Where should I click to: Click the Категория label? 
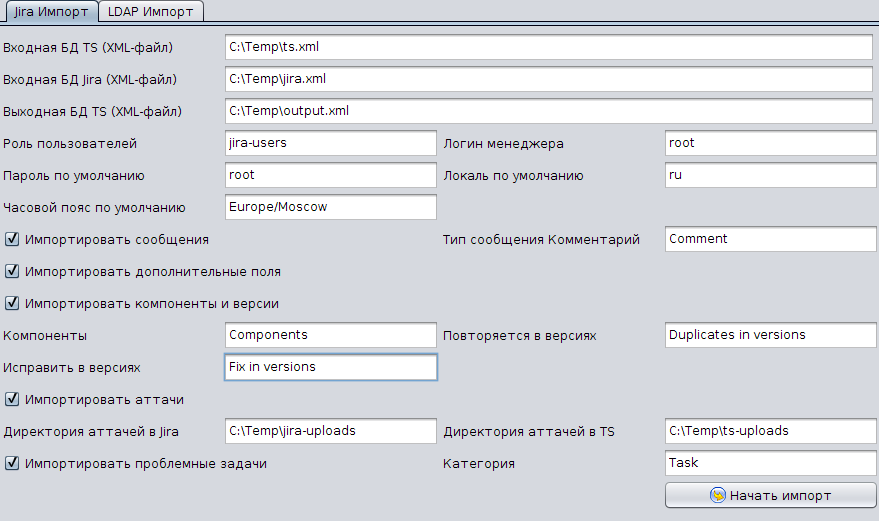pyautogui.click(x=479, y=463)
